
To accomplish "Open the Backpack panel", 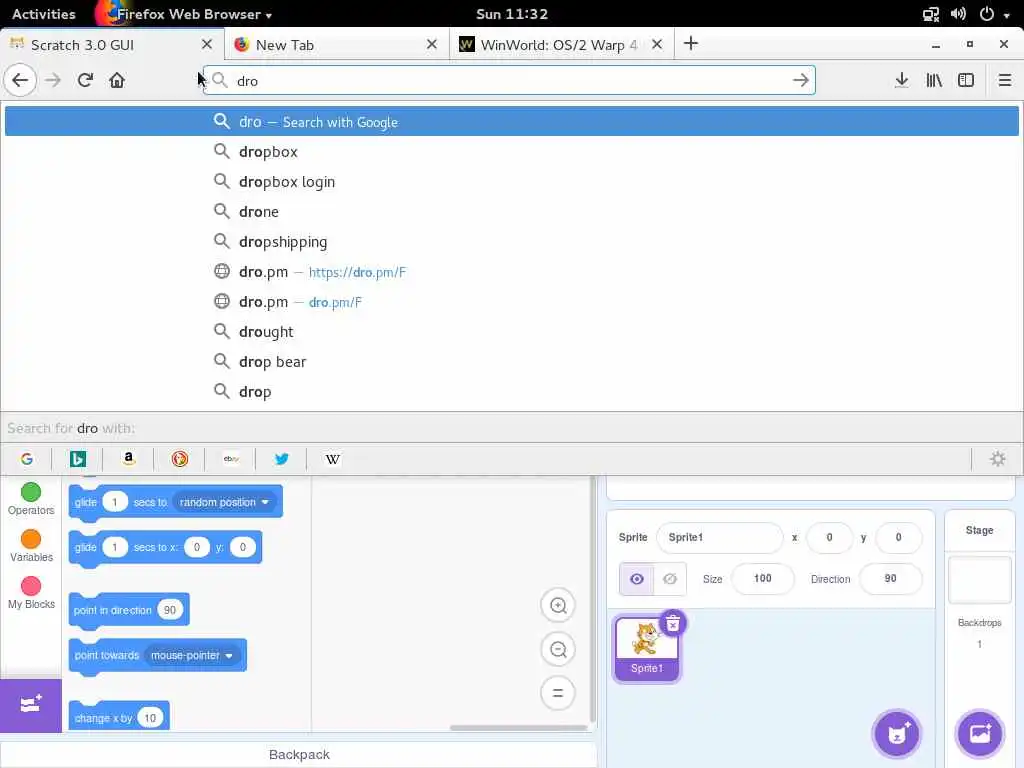I will click(x=298, y=754).
